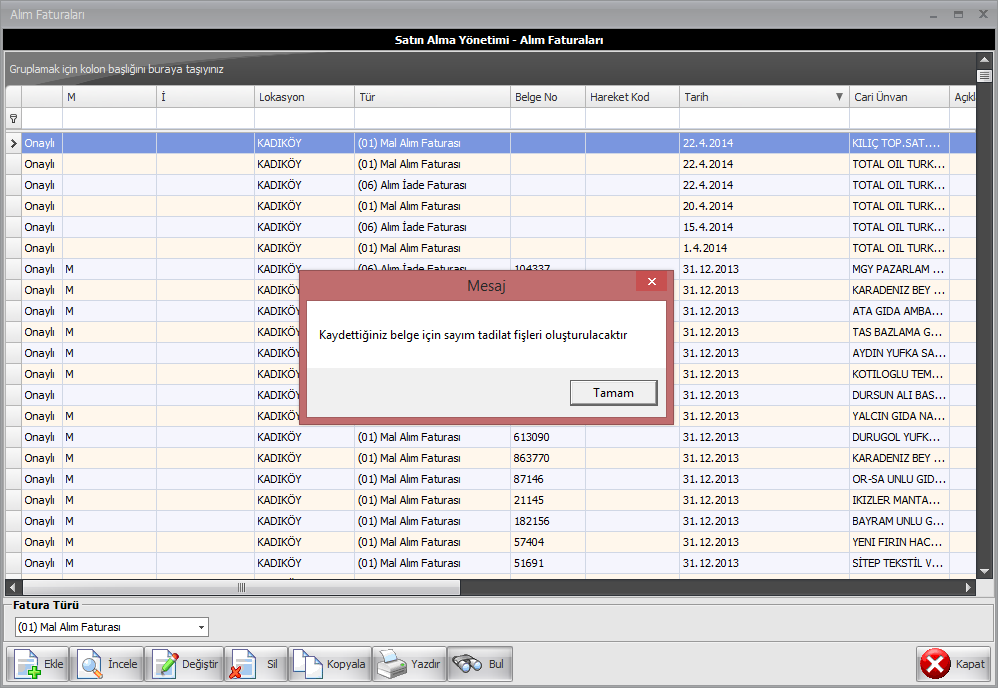Confirm the message with Tamam

(613, 393)
